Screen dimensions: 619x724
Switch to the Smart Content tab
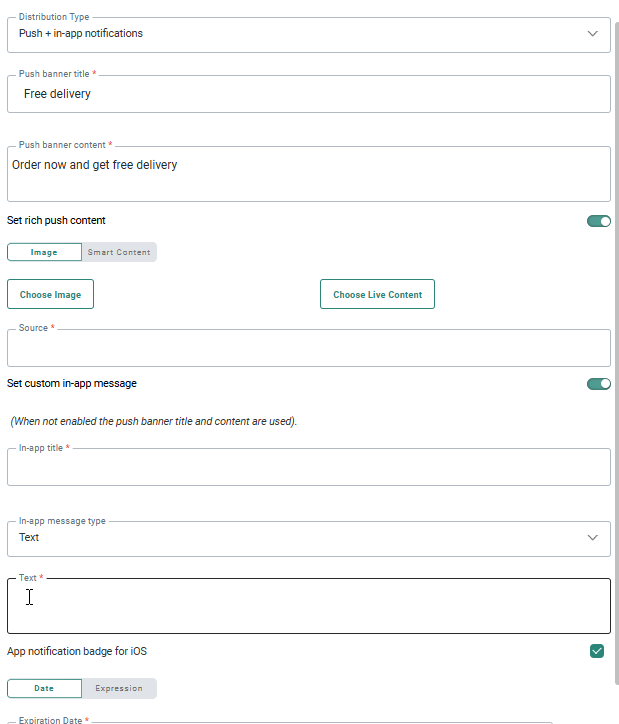pyautogui.click(x=119, y=252)
